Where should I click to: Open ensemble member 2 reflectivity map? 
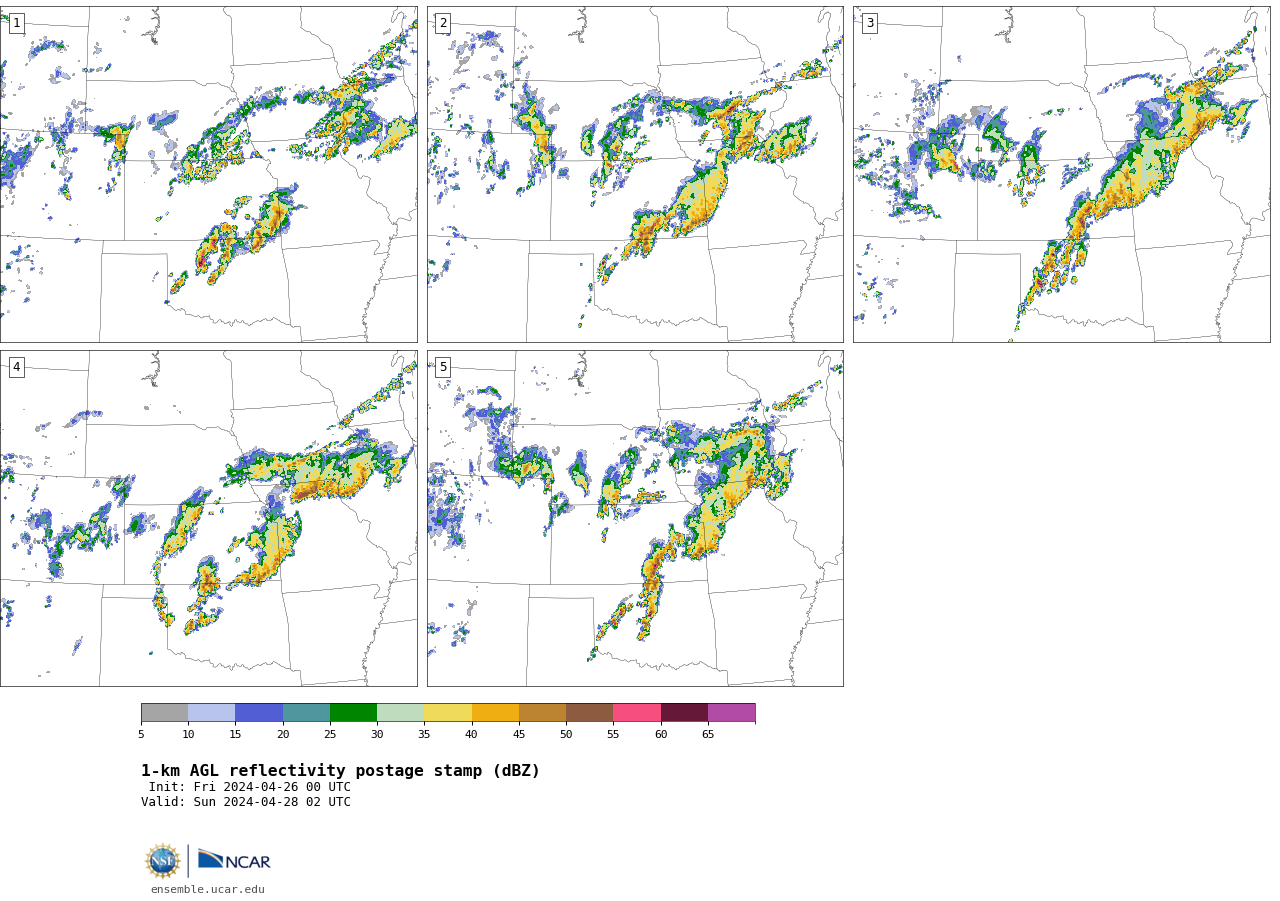point(635,174)
